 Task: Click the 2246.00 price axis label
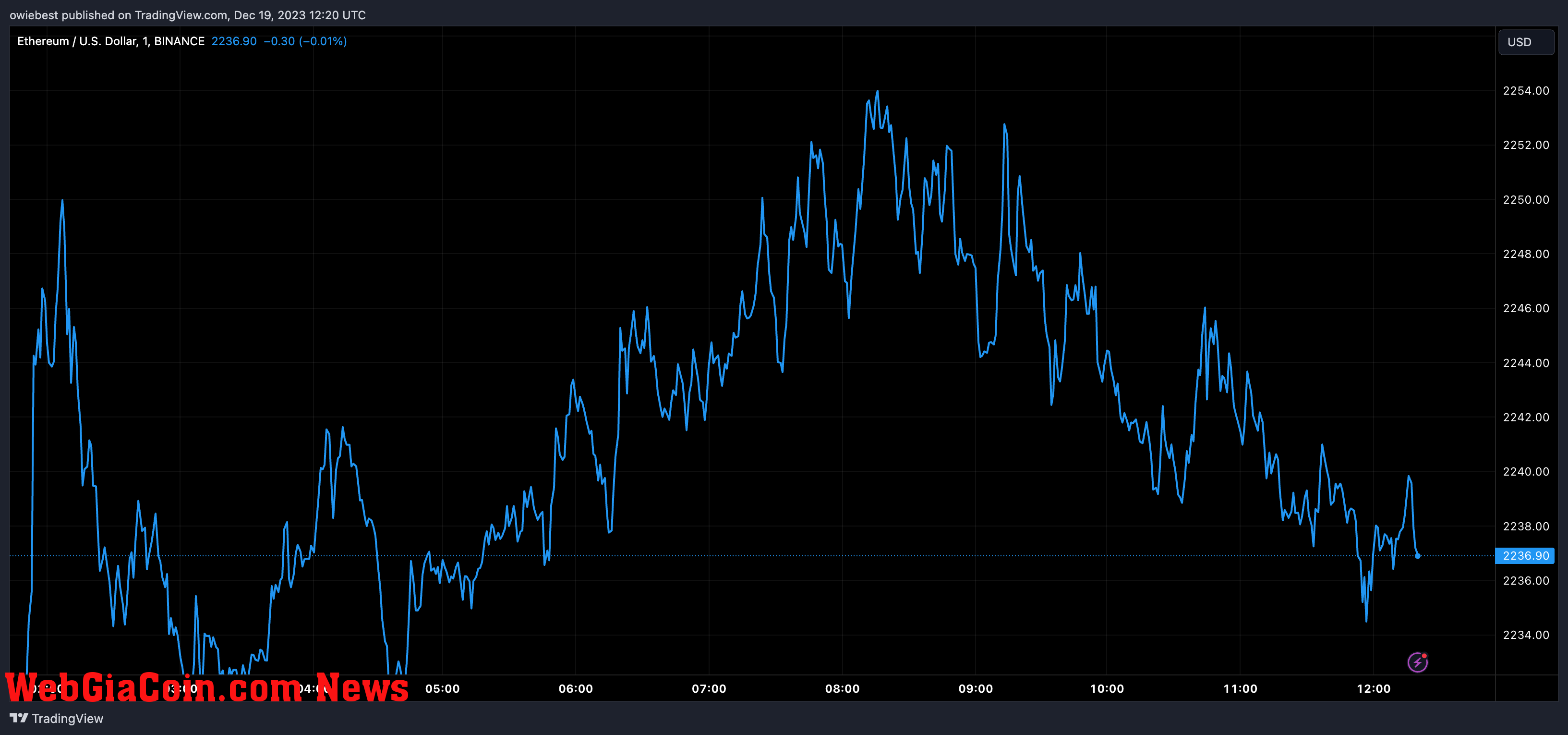[x=1526, y=308]
